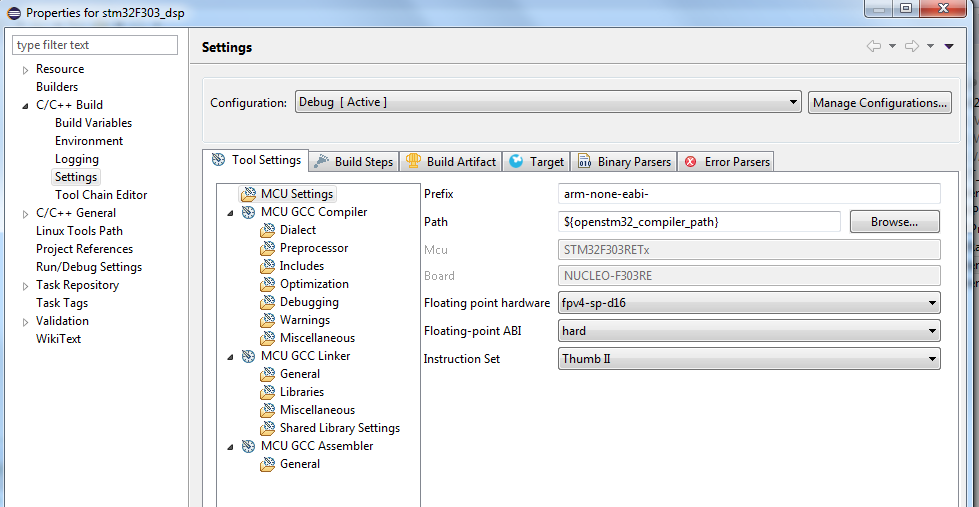Click the Target tab globe icon
979x507 pixels.
(516, 162)
